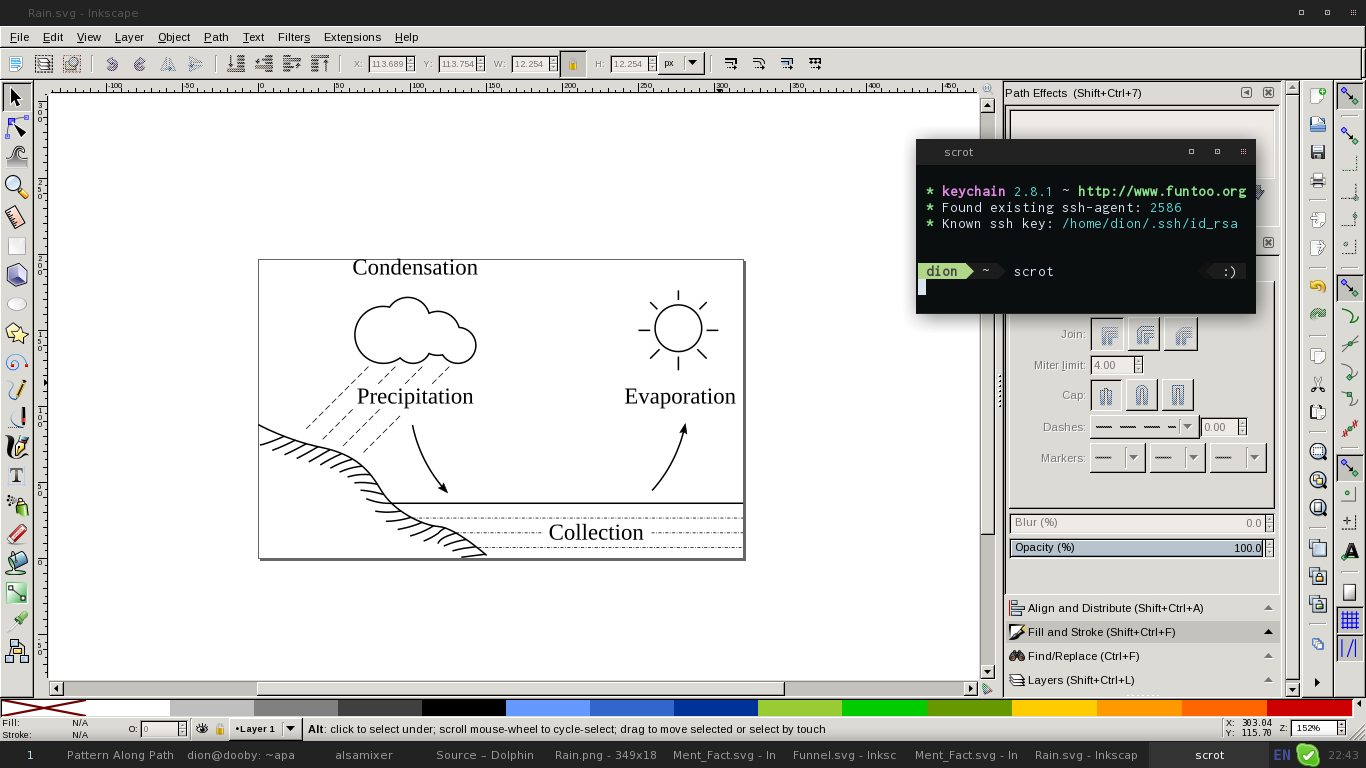Select the Ellipse tool
This screenshot has width=1366, height=768.
(x=16, y=303)
